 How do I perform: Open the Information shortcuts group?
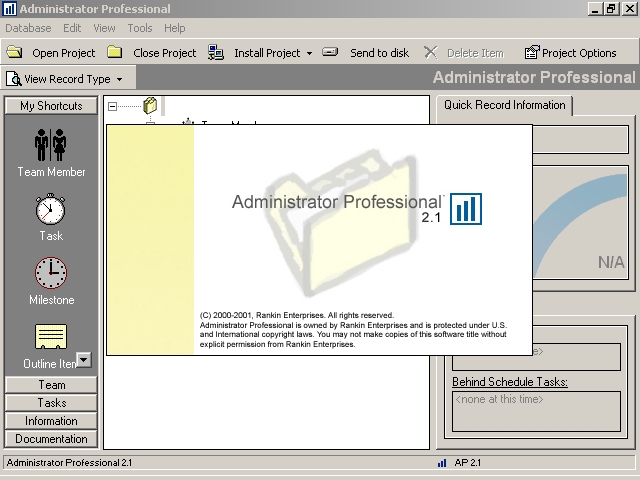coord(51,421)
